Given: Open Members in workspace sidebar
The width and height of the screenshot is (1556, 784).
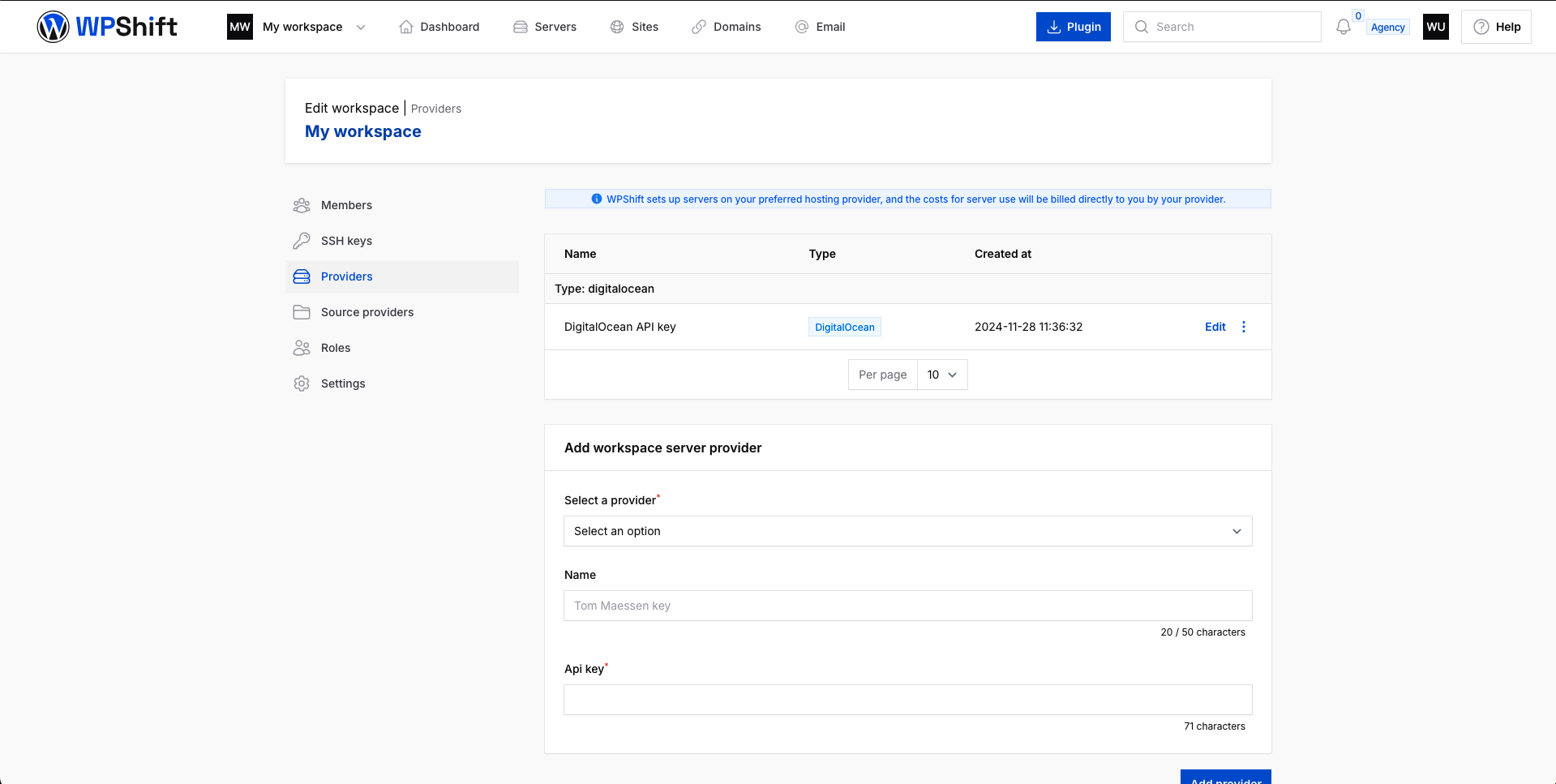Looking at the screenshot, I should [402, 205].
